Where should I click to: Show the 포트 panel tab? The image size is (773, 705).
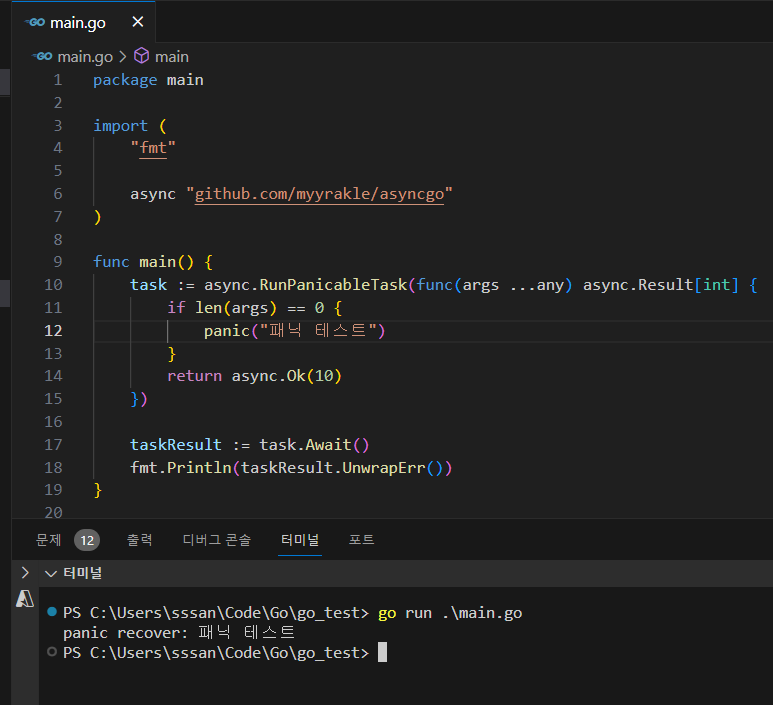tap(361, 540)
